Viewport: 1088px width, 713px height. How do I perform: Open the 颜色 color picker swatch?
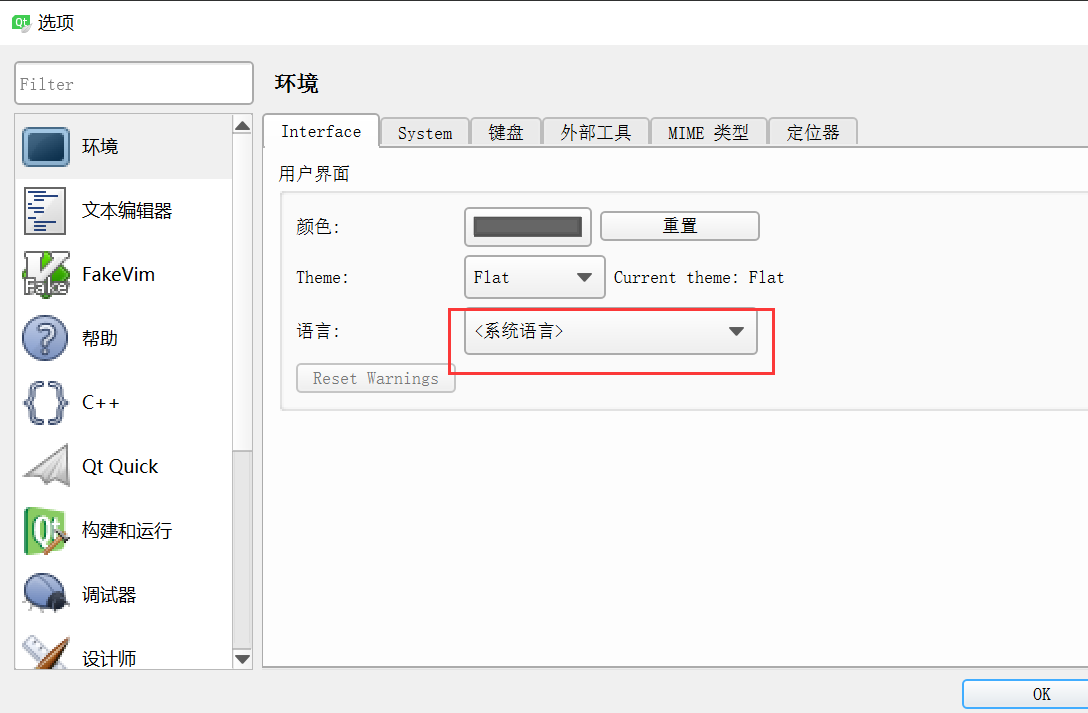pos(527,227)
